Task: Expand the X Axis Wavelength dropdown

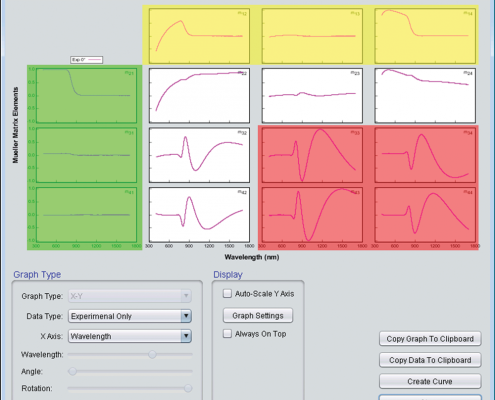Action: pos(130,336)
